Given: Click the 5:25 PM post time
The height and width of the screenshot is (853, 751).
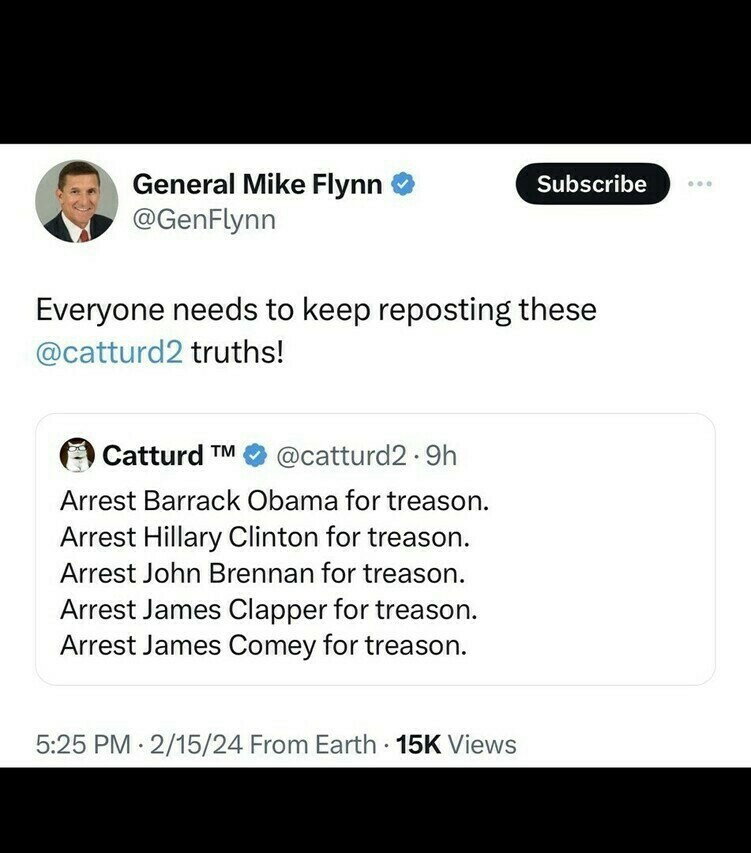Looking at the screenshot, I should pyautogui.click(x=82, y=744).
